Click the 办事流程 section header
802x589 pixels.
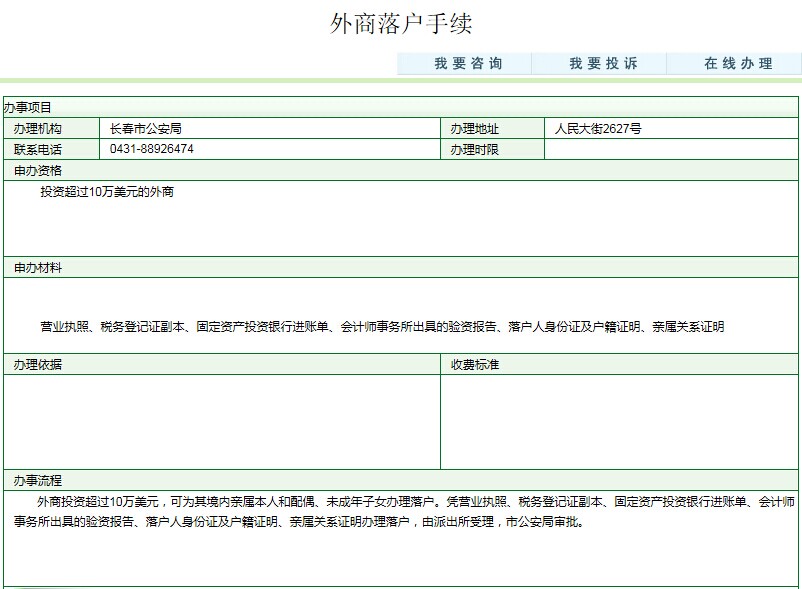400,481
